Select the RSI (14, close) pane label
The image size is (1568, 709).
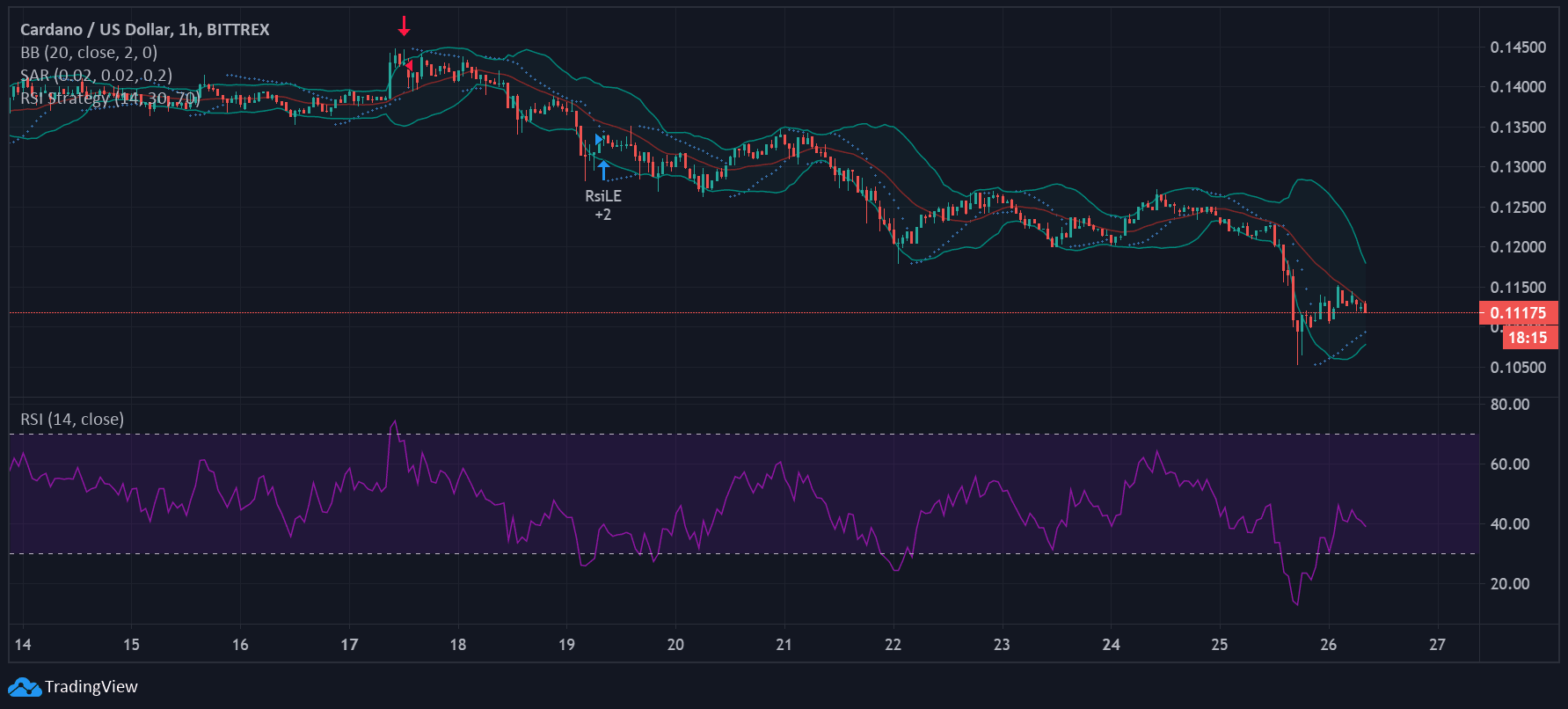(72, 420)
